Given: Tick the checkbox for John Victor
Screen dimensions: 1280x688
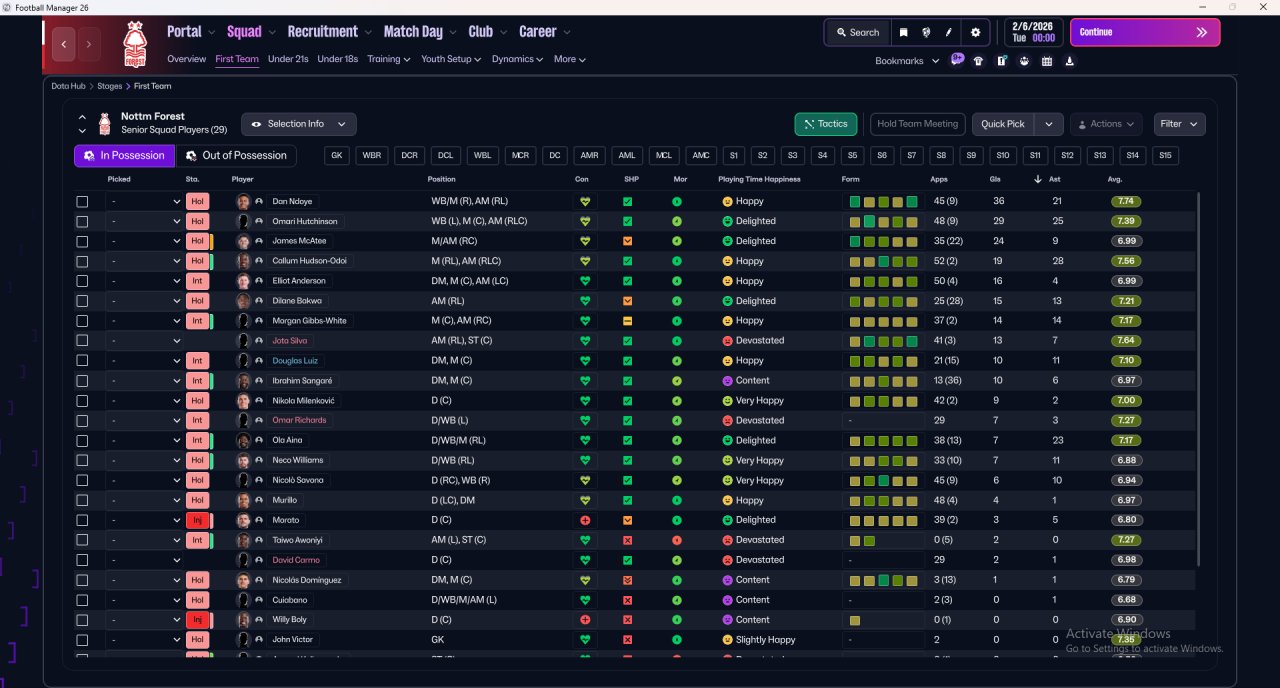Looking at the screenshot, I should pos(82,640).
